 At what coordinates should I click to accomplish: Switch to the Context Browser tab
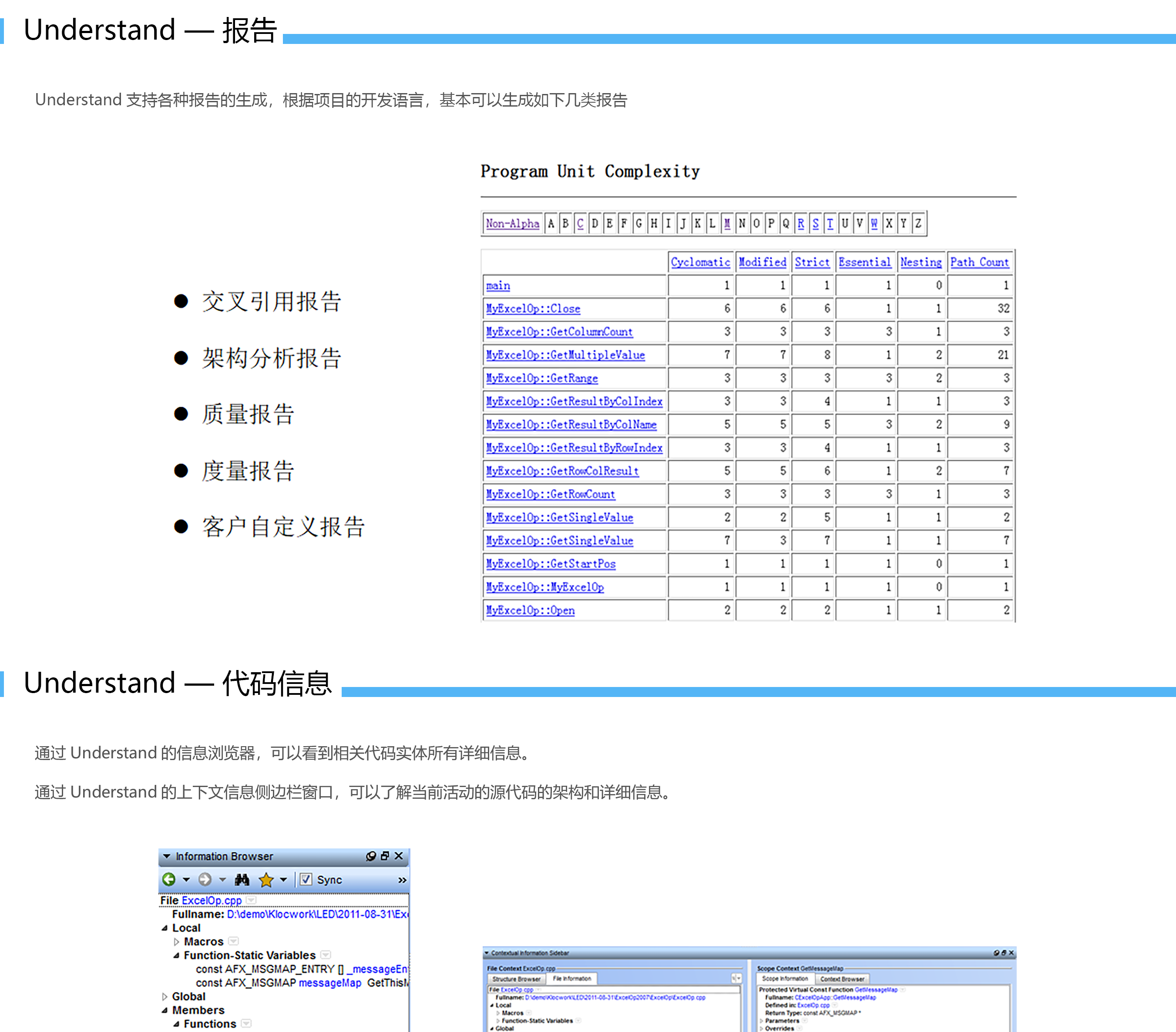pyautogui.click(x=842, y=978)
